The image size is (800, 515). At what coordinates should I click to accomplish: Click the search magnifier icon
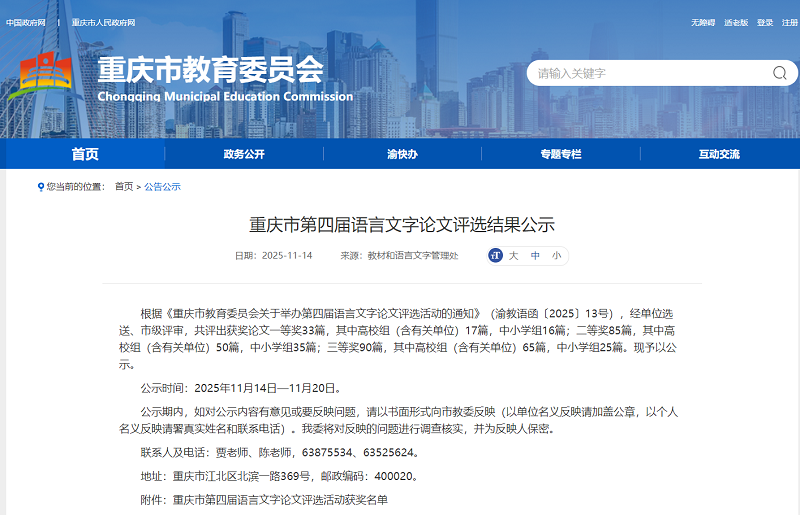click(x=779, y=73)
